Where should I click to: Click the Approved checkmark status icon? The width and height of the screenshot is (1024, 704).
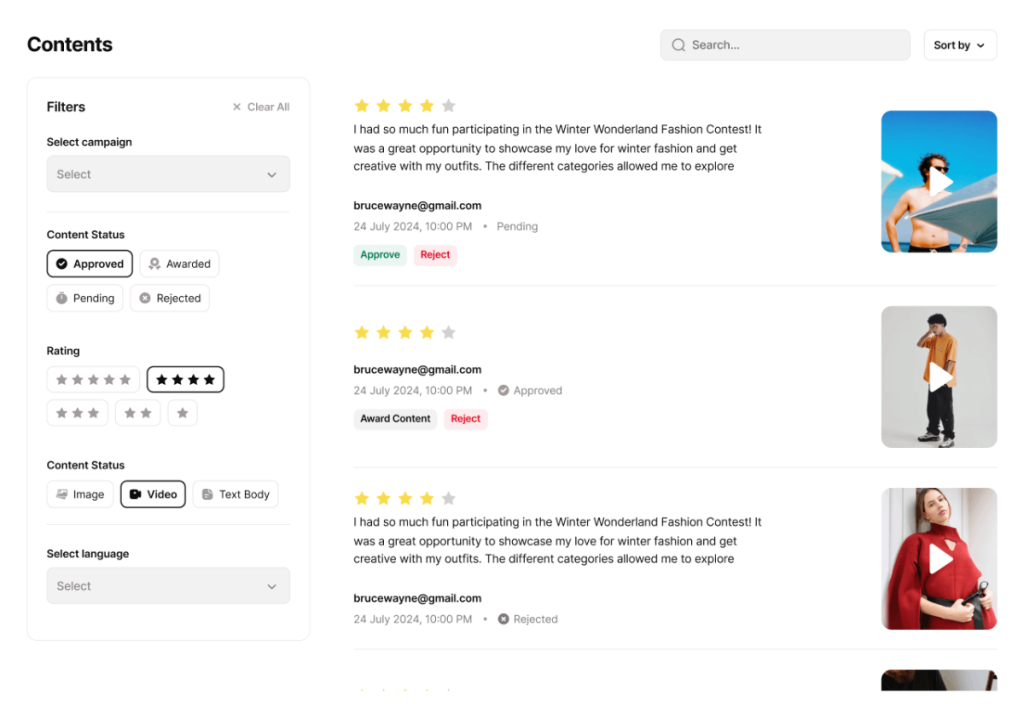pos(504,391)
